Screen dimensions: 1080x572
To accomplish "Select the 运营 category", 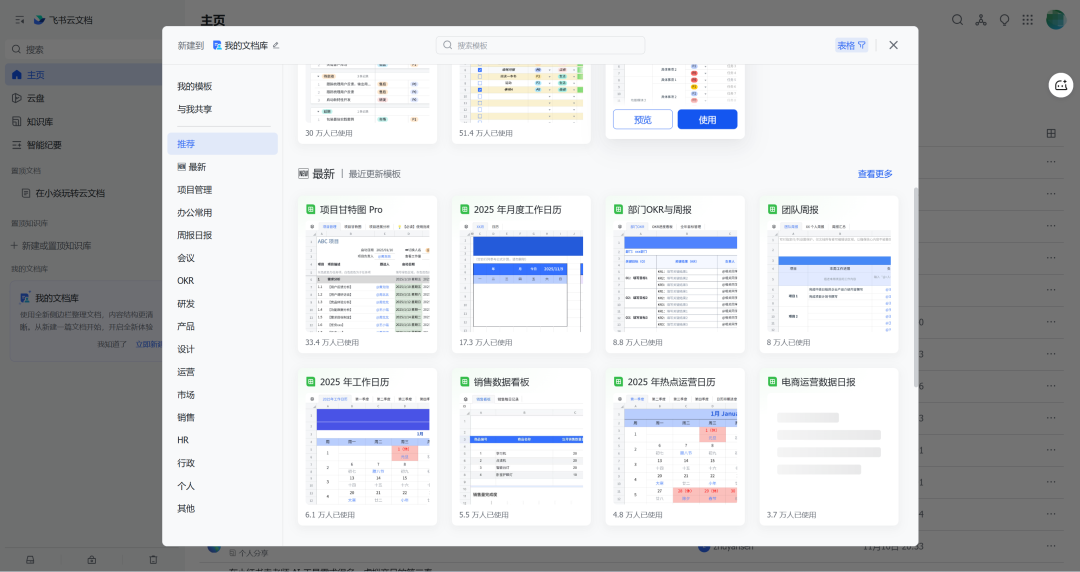I will tap(222, 371).
